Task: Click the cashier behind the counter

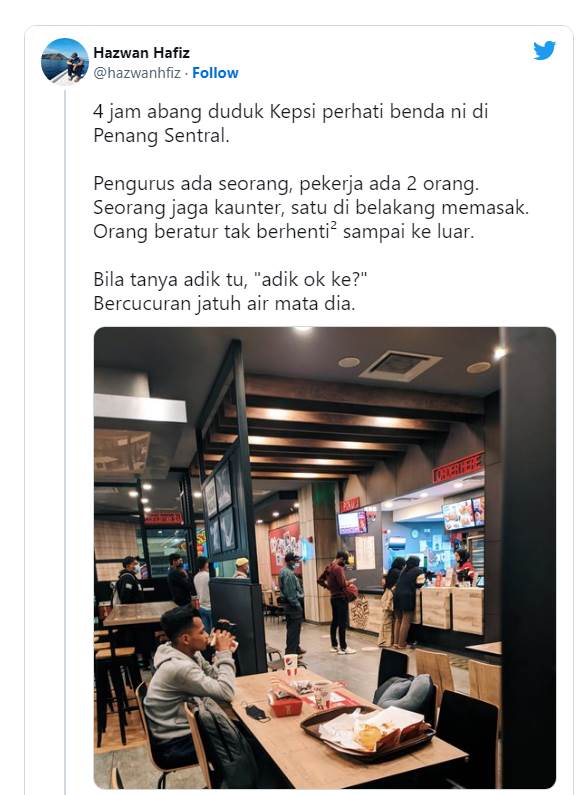Action: (x=464, y=566)
